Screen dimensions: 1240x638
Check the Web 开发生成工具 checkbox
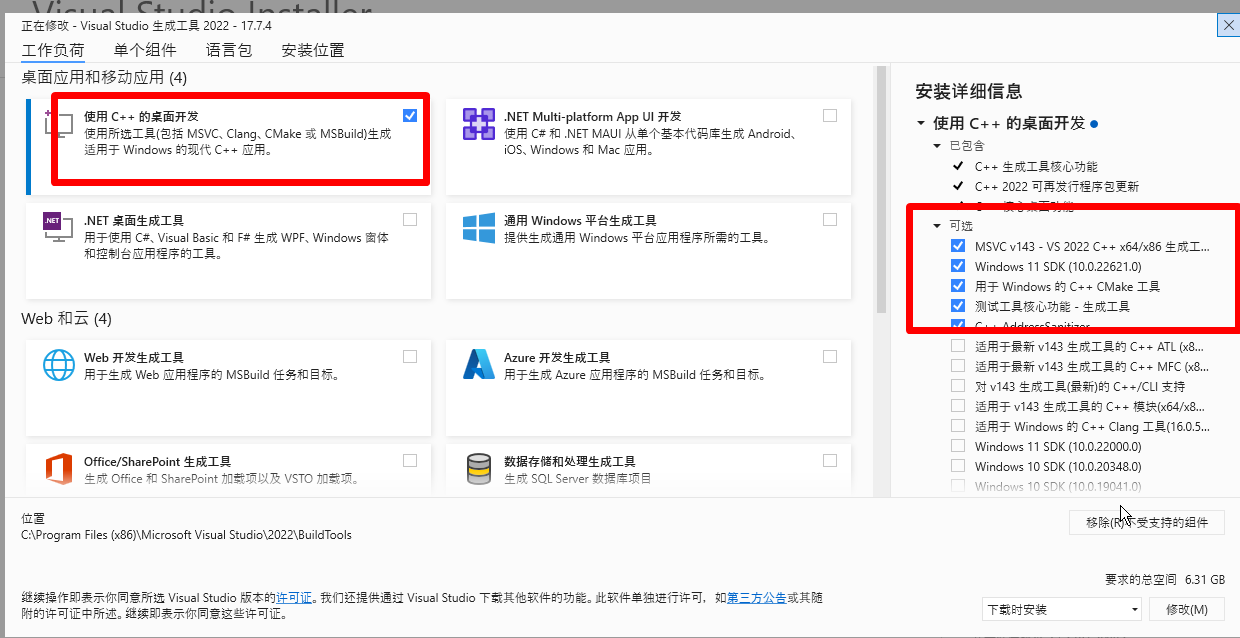[x=410, y=357]
